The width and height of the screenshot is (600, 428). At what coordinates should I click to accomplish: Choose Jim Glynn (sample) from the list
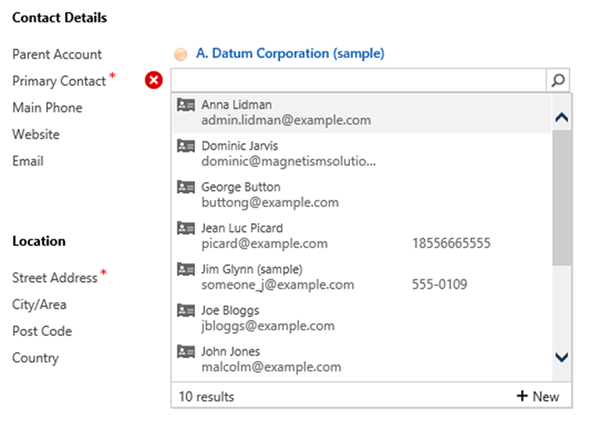coord(251,269)
